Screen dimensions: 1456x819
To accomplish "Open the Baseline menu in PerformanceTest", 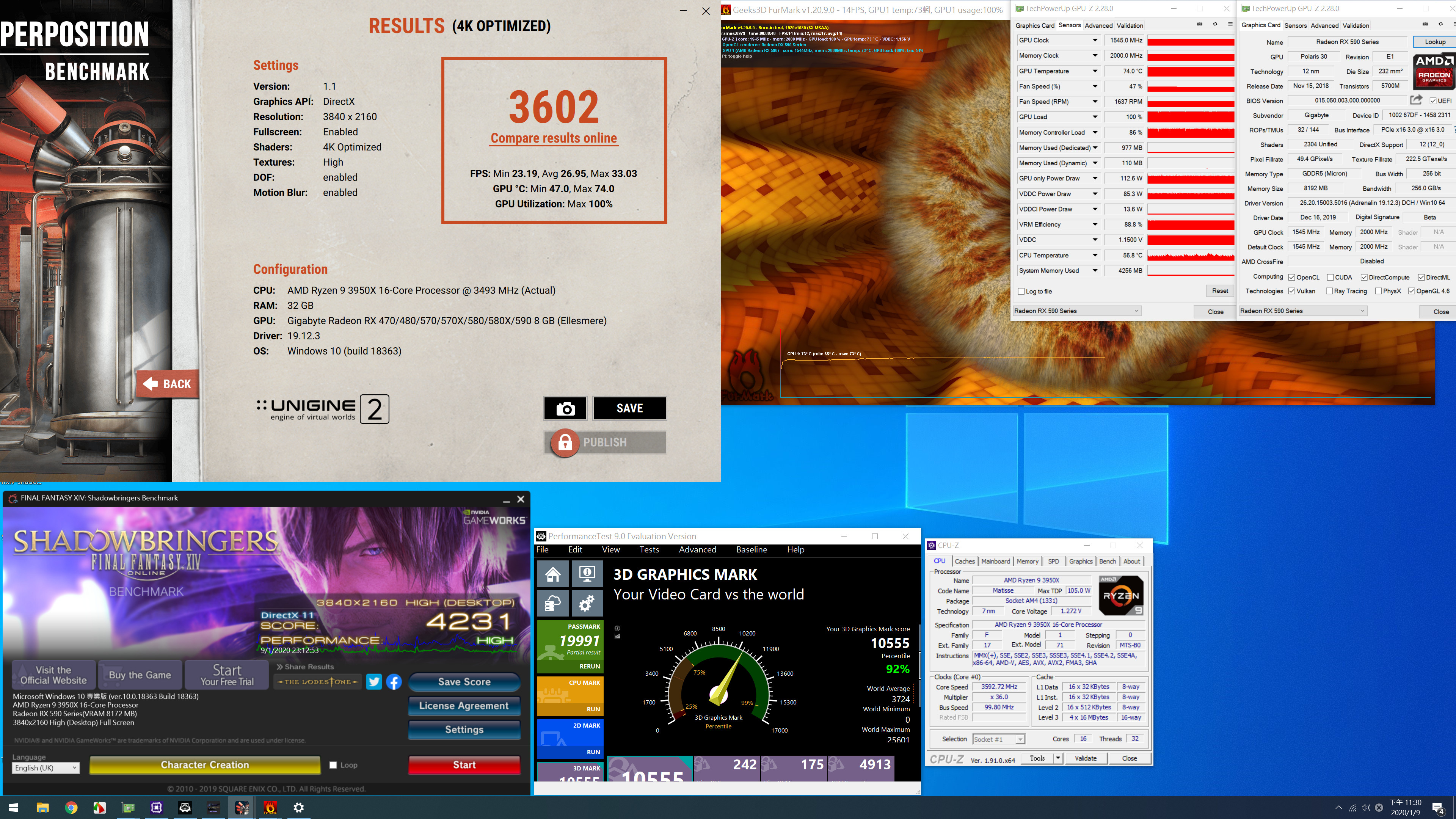I will tap(751, 549).
